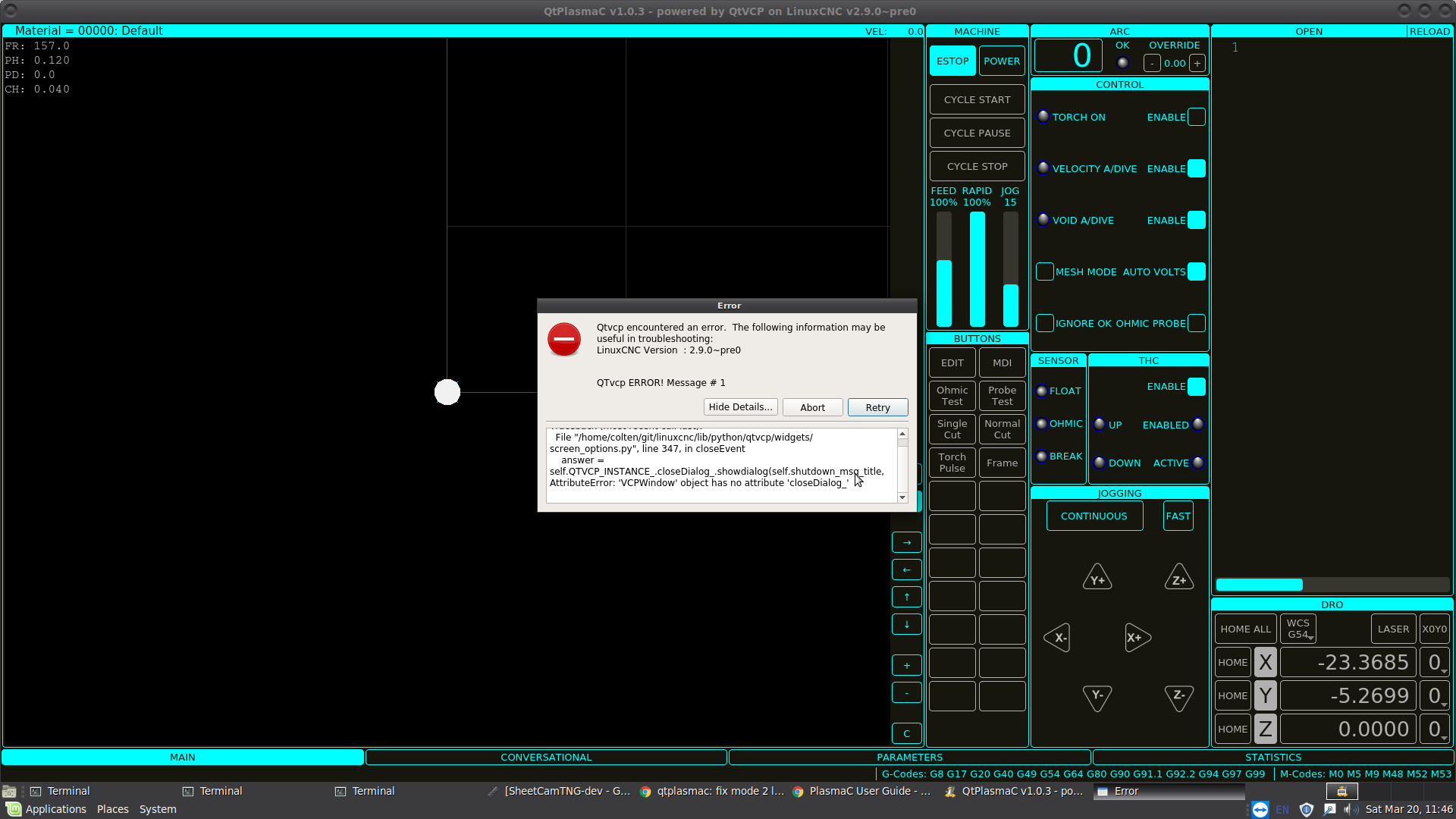The height and width of the screenshot is (819, 1456).
Task: Jog Y+ with the triangle arrow
Action: click(1097, 578)
